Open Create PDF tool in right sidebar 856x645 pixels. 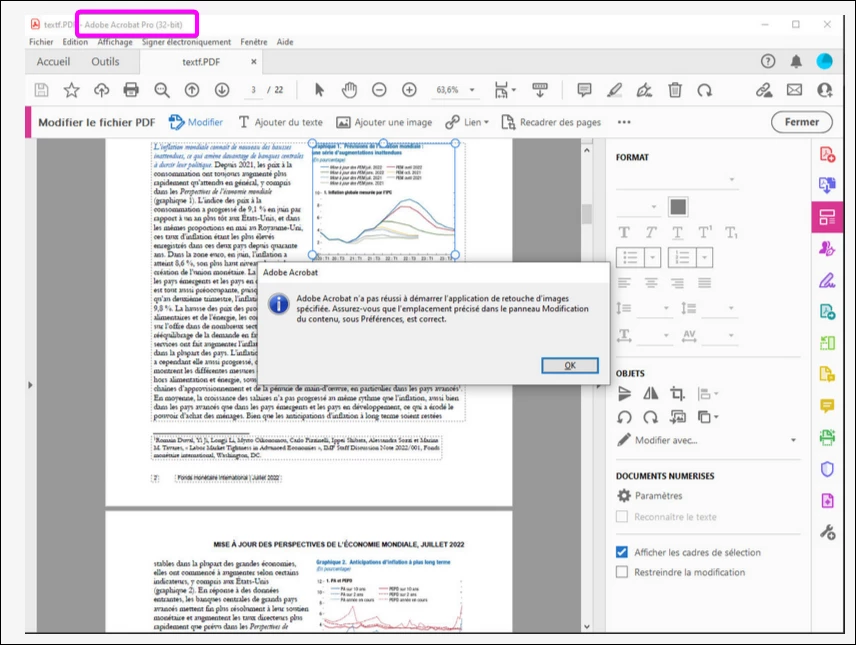(827, 155)
